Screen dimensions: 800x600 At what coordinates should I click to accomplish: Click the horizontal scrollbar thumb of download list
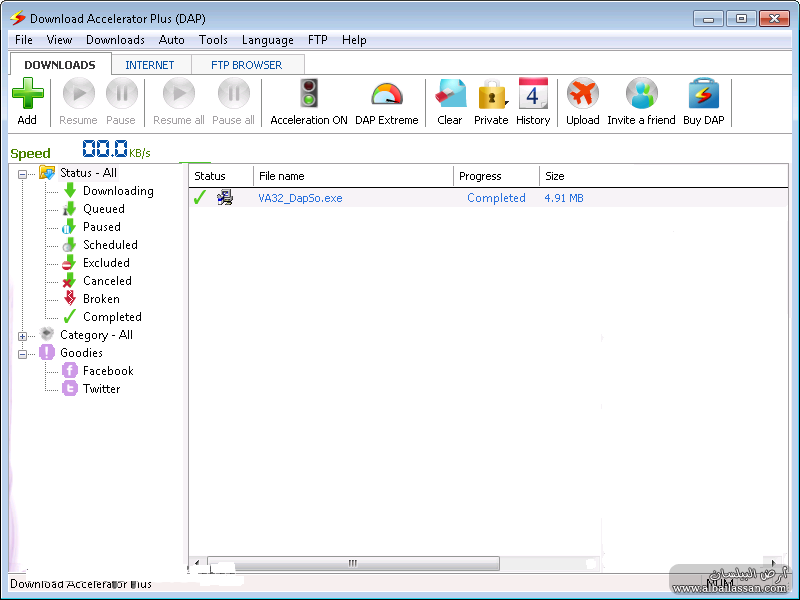(353, 563)
